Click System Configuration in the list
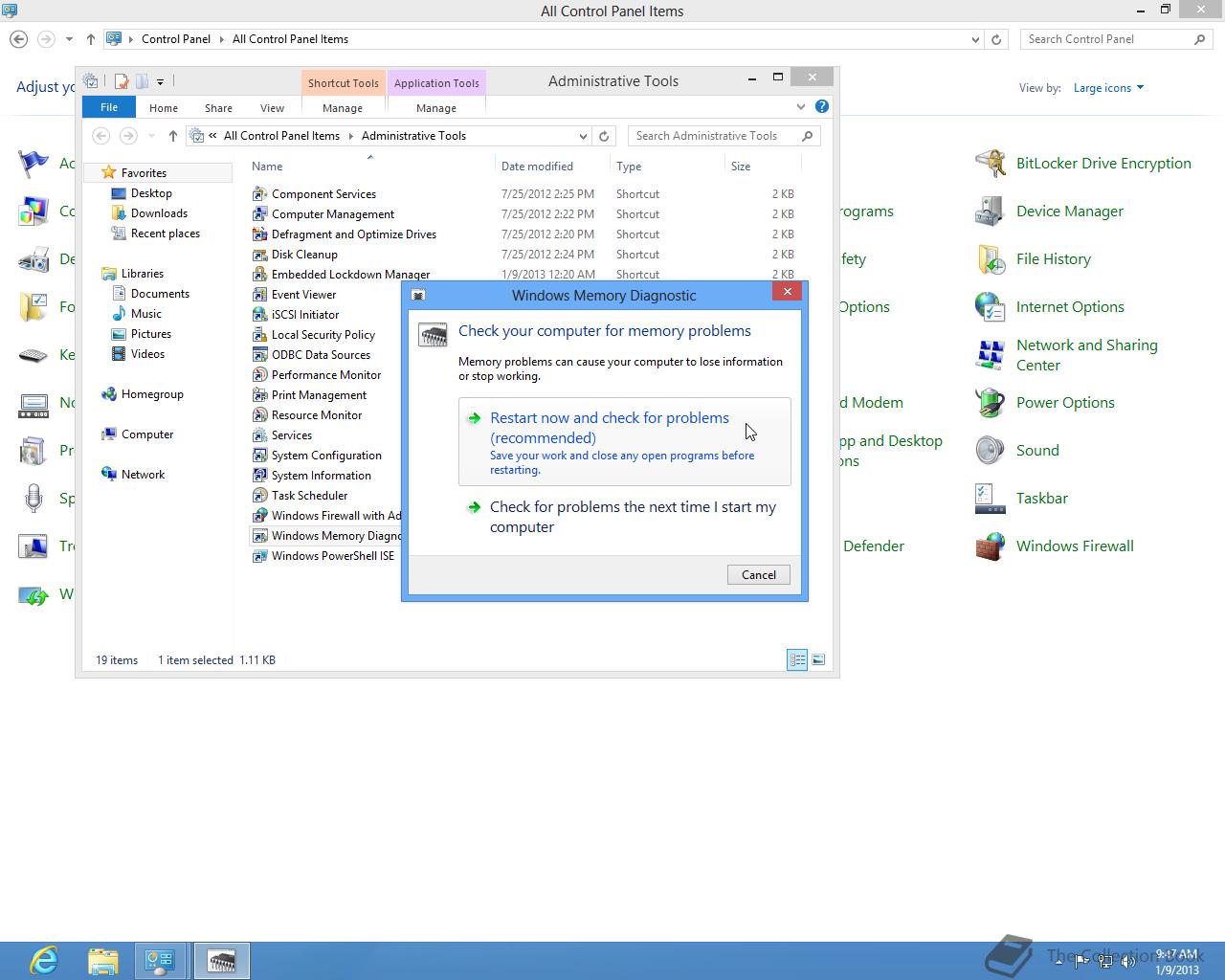This screenshot has width=1225, height=980. pyautogui.click(x=326, y=456)
